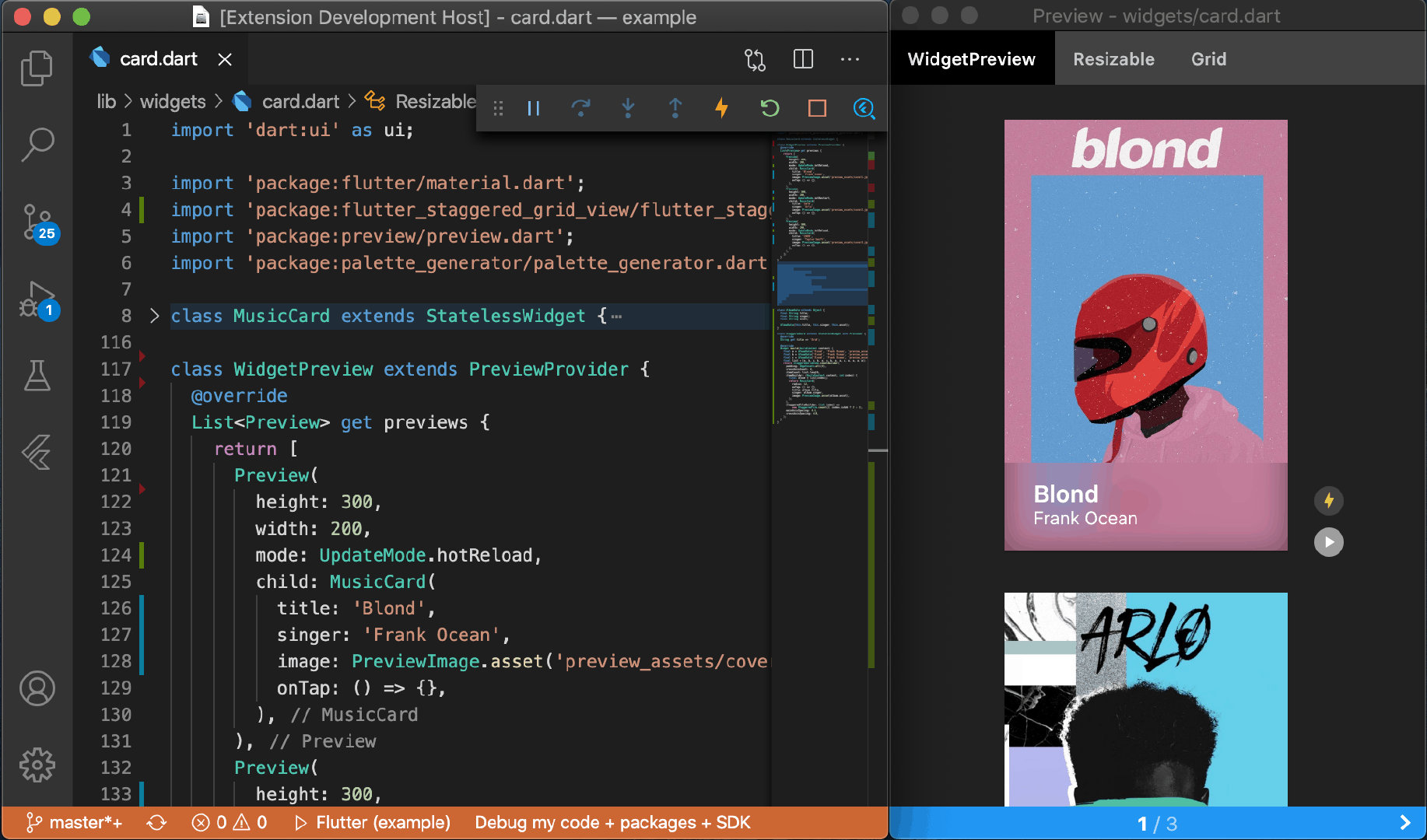Click Flutter (example) launch config in status bar

[x=372, y=823]
